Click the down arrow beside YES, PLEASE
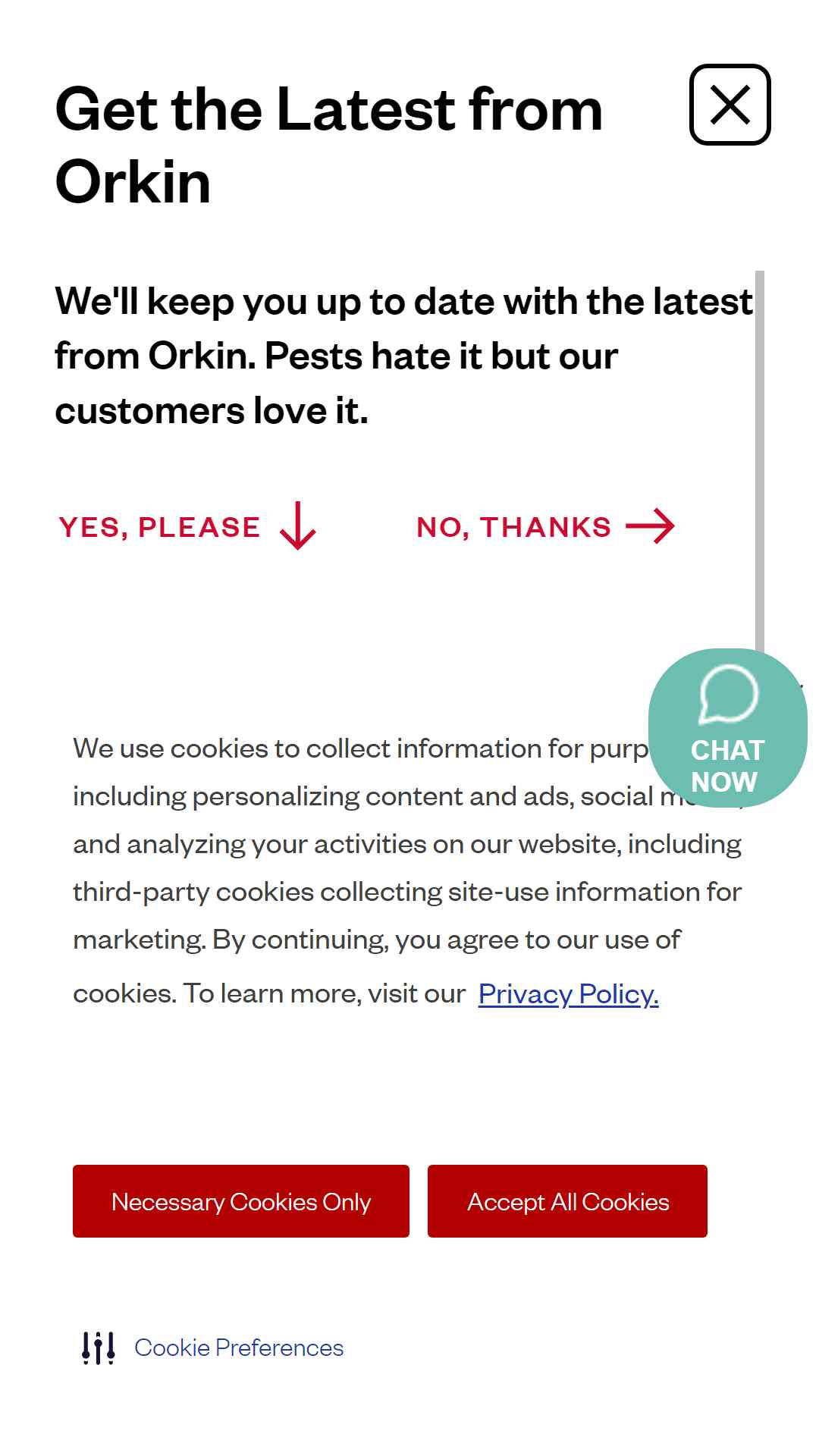This screenshot has width=819, height=1456. coord(298,526)
